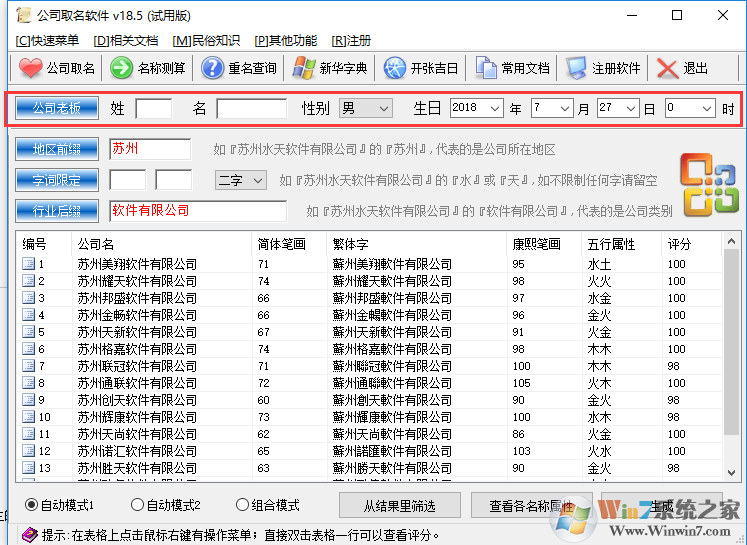The width and height of the screenshot is (747, 545).
Task: Click the suffix field 软件有限公司
Action: click(198, 211)
